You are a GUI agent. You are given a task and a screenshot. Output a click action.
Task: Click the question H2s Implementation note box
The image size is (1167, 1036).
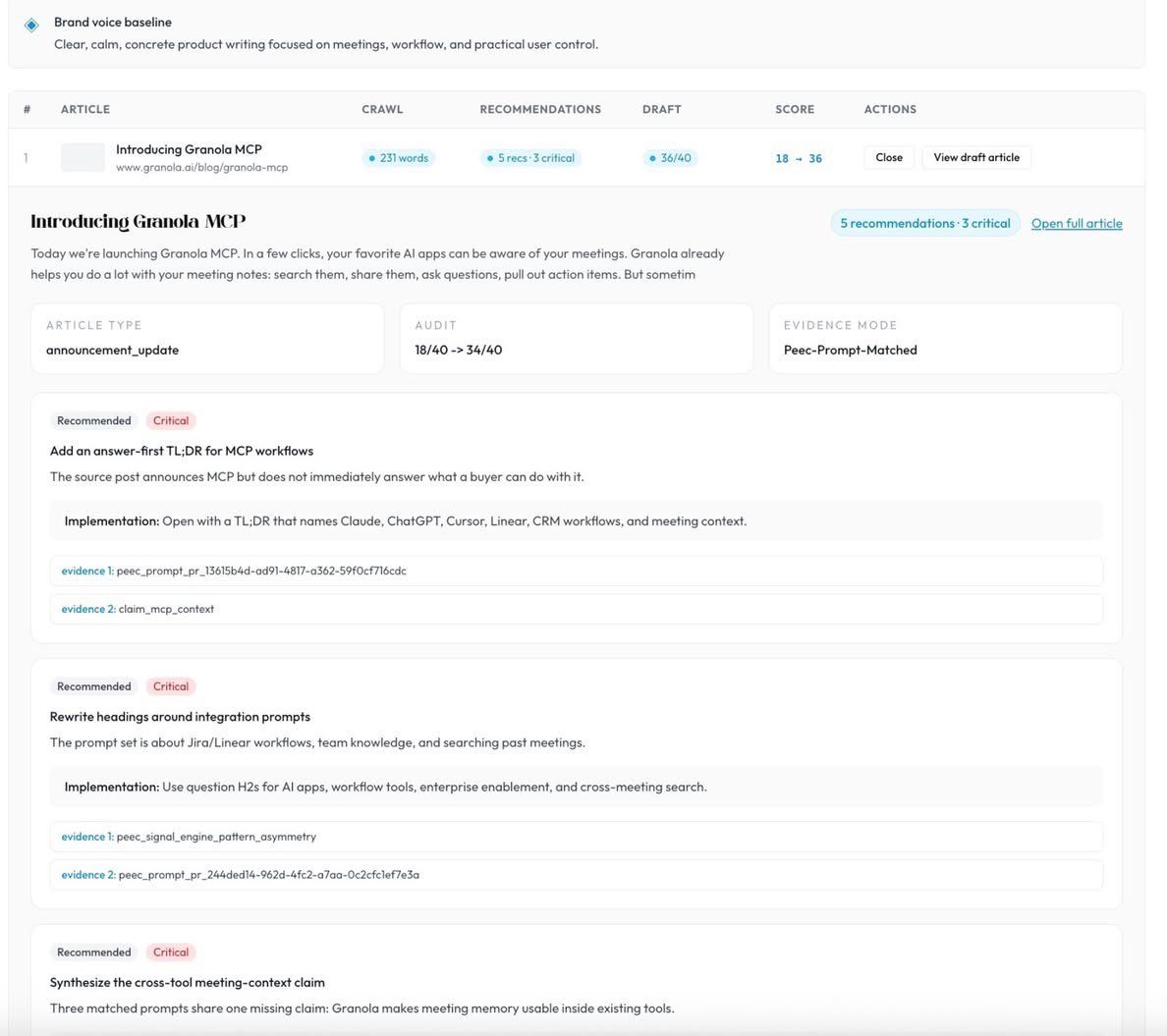pos(576,787)
